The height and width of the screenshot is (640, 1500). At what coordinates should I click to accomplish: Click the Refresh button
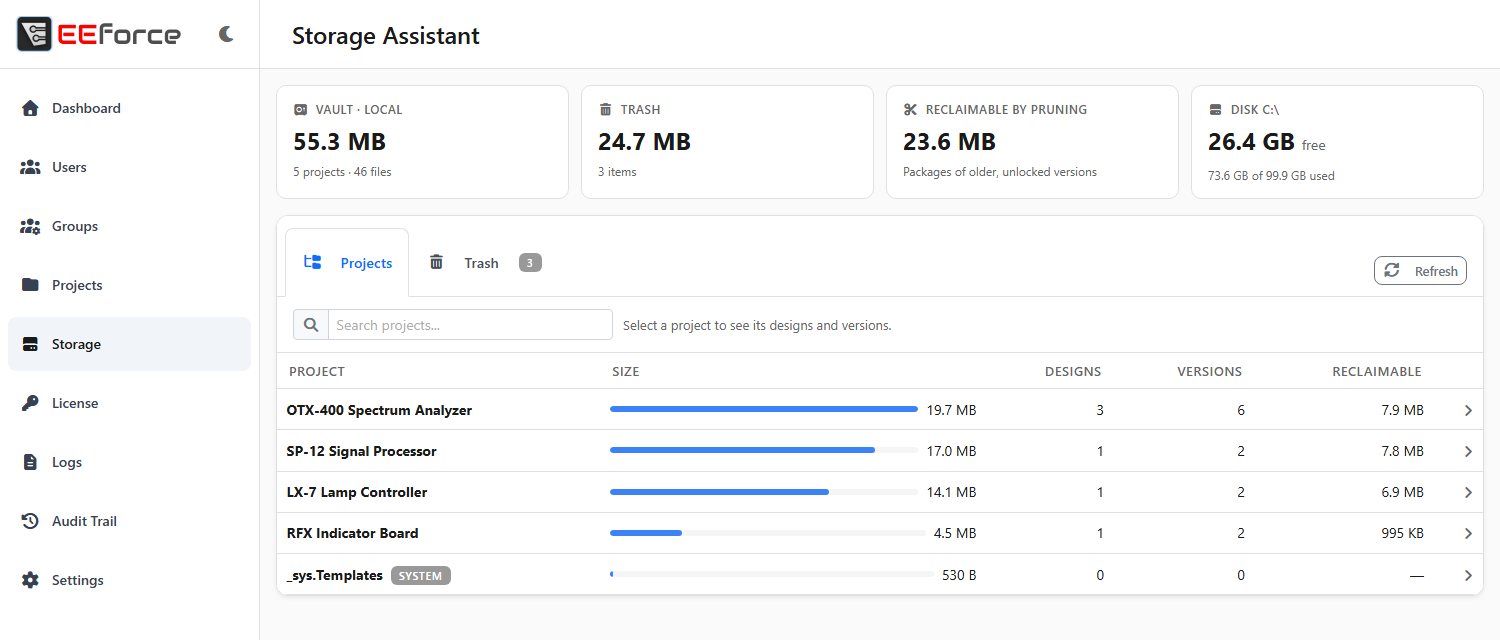(1420, 271)
